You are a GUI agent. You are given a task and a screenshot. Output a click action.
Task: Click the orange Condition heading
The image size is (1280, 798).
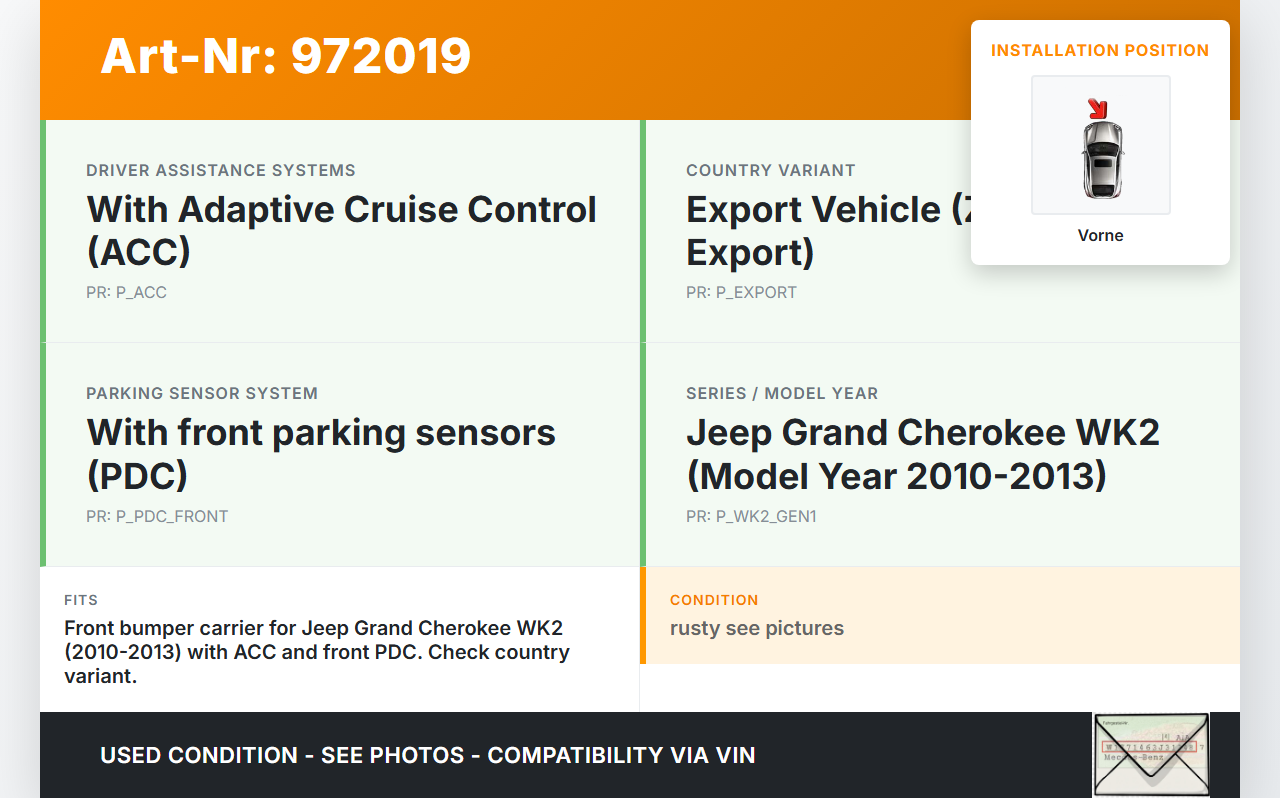714,600
